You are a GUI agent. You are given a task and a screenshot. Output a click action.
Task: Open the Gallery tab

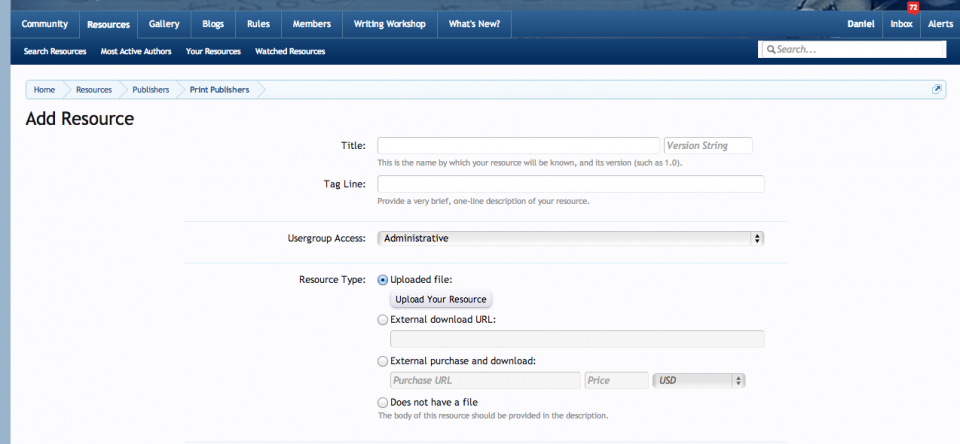tap(163, 24)
